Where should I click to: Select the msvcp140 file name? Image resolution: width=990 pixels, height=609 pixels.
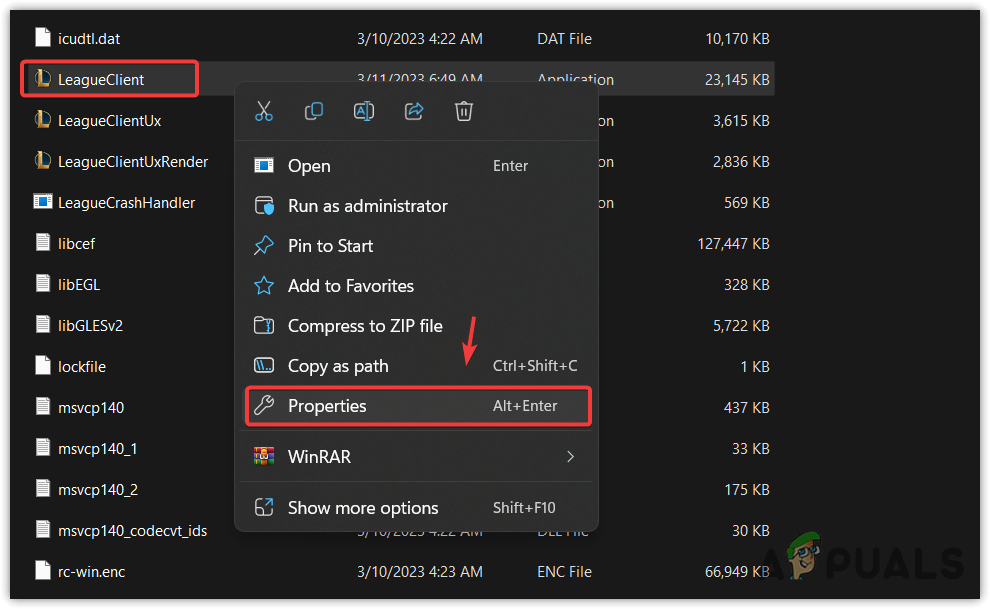tap(91, 408)
